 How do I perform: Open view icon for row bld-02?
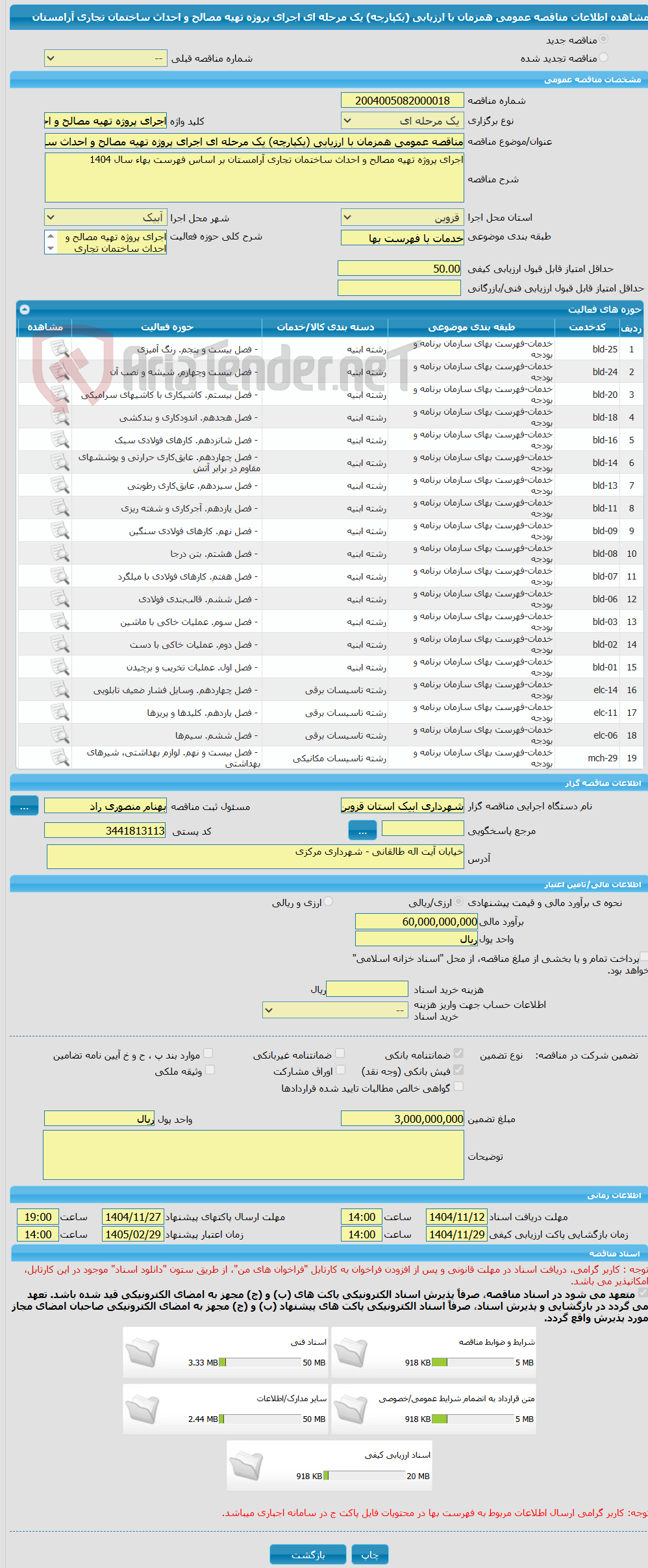click(x=60, y=644)
